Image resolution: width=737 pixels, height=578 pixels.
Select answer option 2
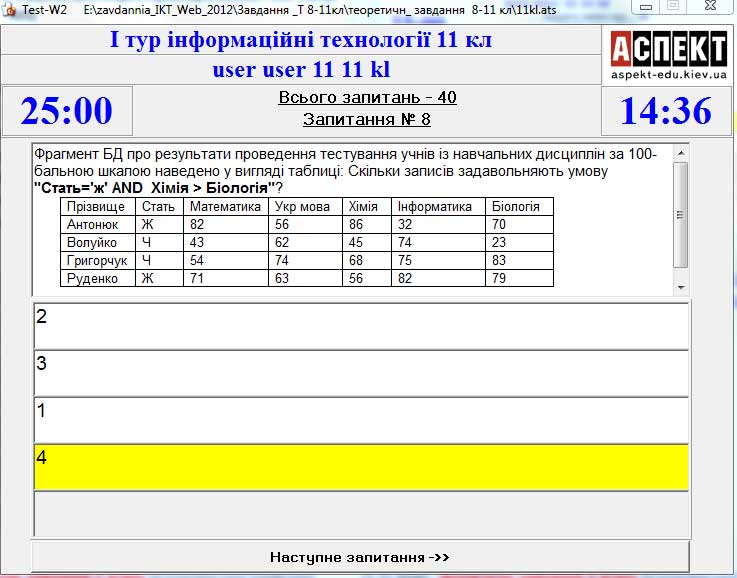pyautogui.click(x=361, y=326)
